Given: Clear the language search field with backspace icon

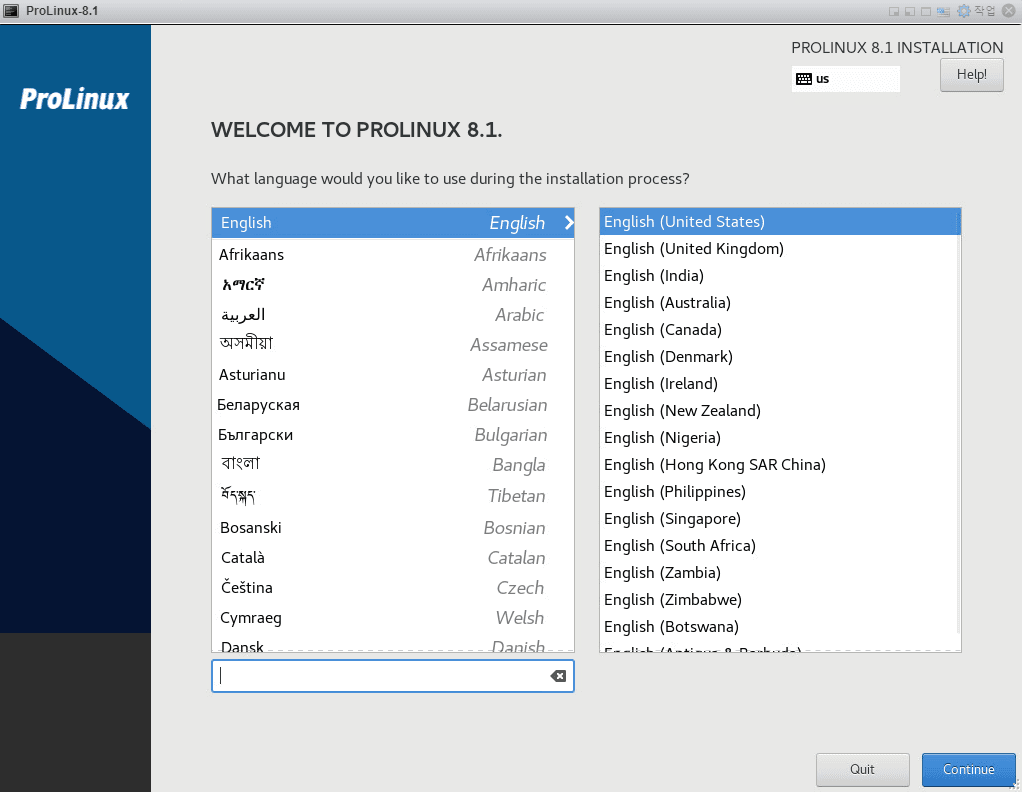Looking at the screenshot, I should click(558, 676).
